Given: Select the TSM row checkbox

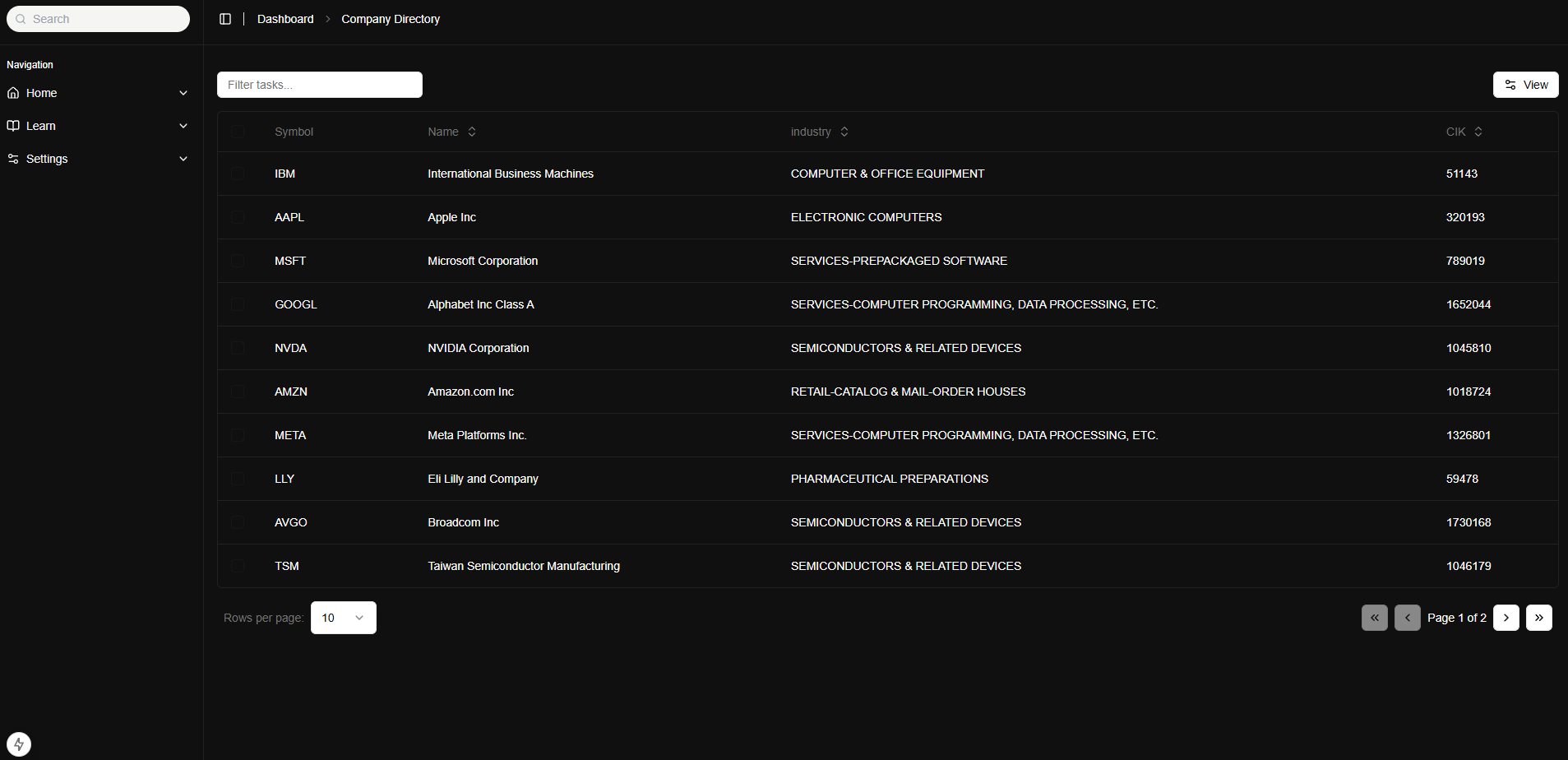Looking at the screenshot, I should [x=238, y=566].
